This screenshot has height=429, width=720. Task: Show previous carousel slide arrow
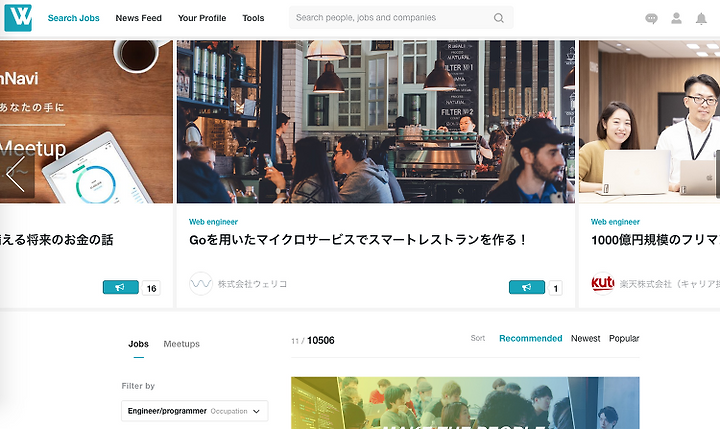point(16,174)
